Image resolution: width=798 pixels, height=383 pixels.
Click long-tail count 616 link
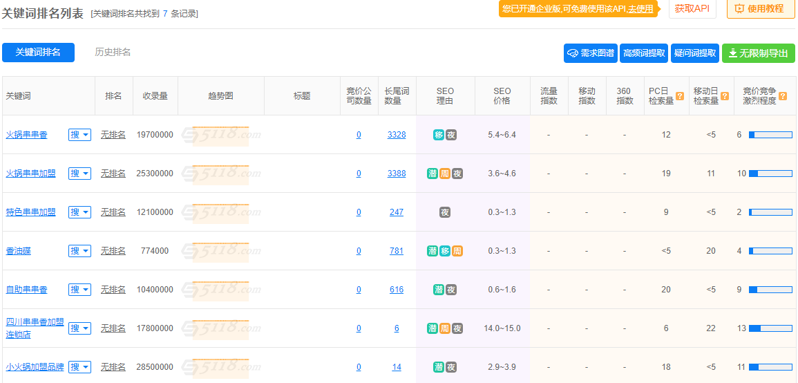click(x=396, y=289)
